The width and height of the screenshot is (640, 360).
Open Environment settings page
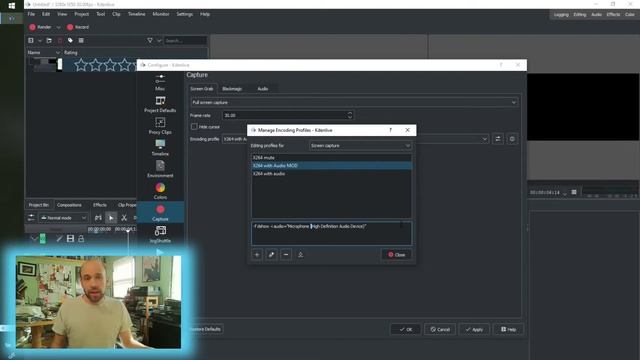pos(160,169)
